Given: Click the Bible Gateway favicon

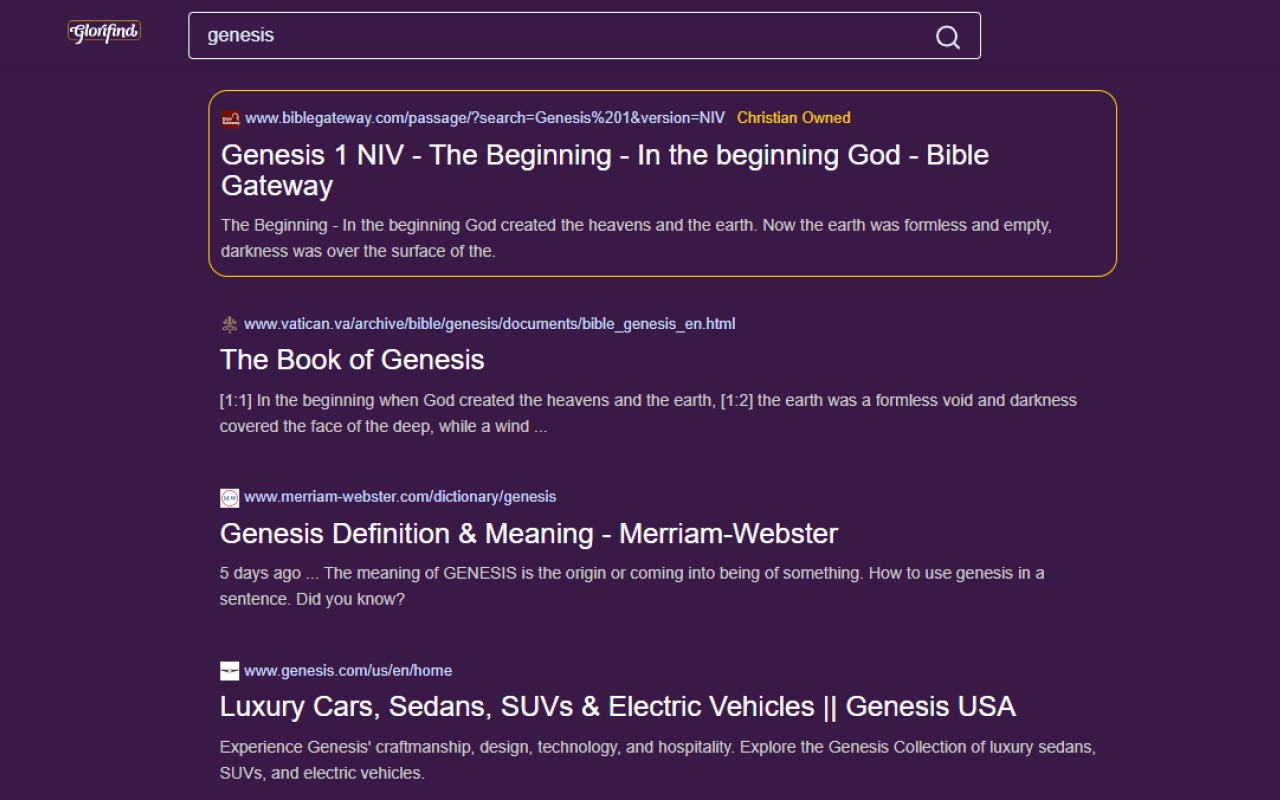Looking at the screenshot, I should (230, 119).
